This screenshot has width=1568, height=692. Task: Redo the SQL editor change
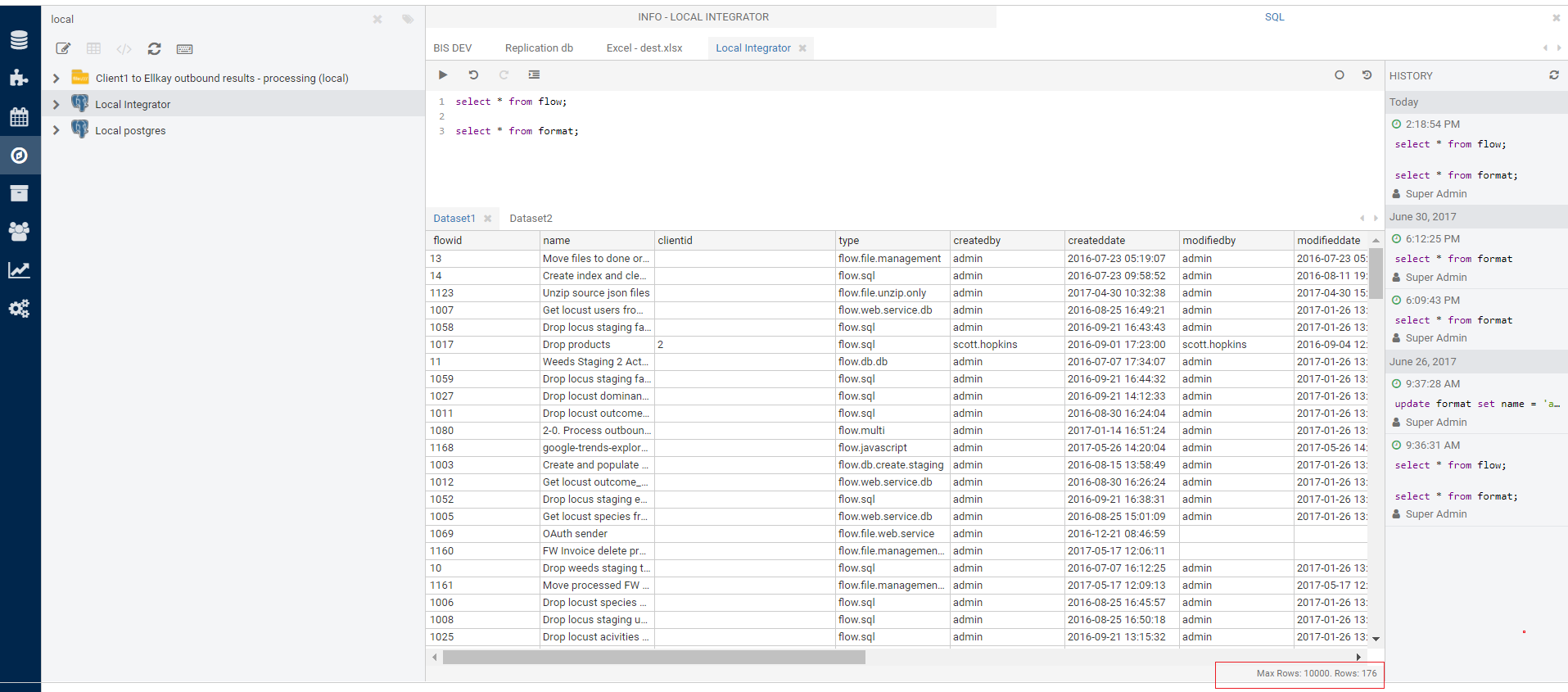click(x=504, y=75)
